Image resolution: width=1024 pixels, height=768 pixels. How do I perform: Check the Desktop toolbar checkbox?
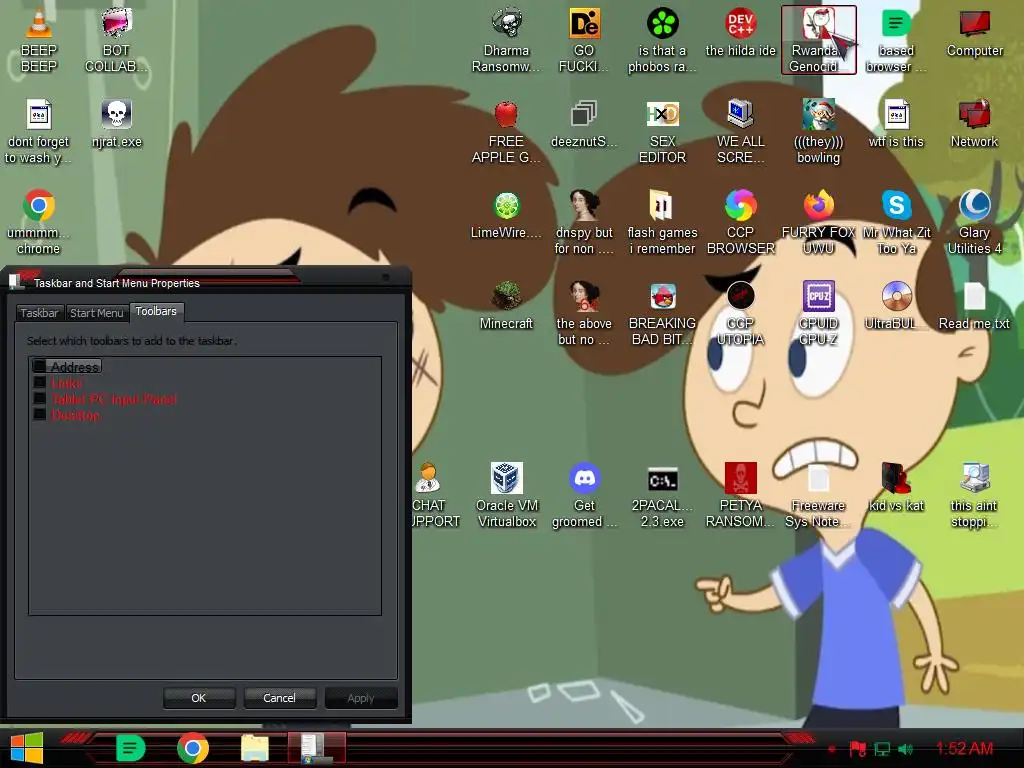39,414
